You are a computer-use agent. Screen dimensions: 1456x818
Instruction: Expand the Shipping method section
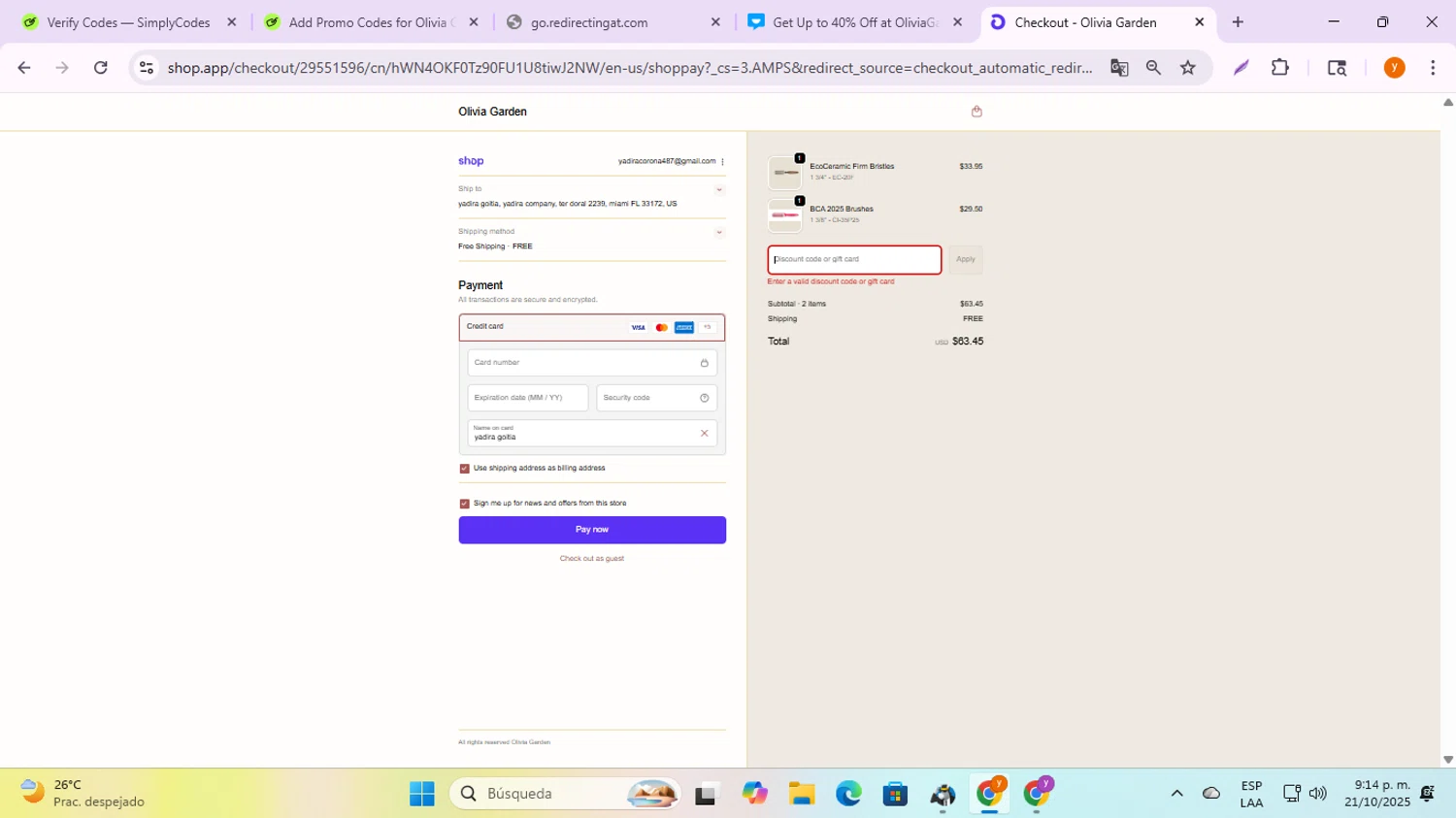coord(719,233)
